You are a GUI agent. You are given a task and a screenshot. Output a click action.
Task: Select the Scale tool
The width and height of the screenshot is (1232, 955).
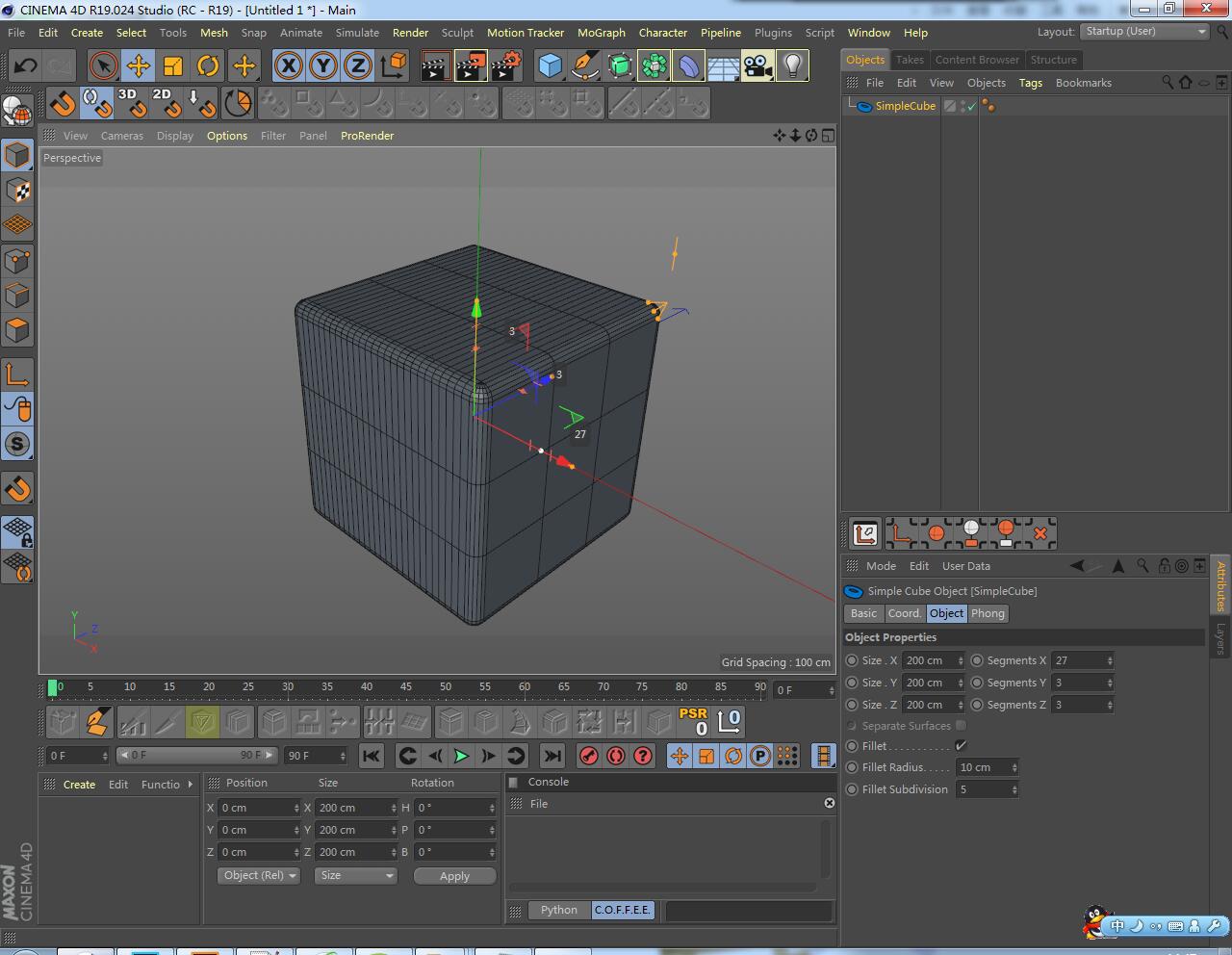pyautogui.click(x=173, y=65)
